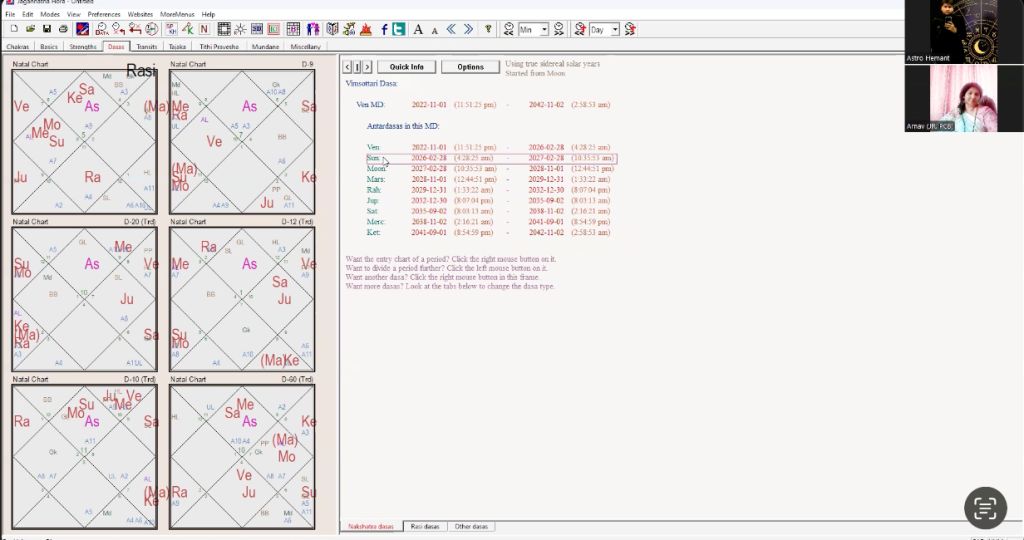Image resolution: width=1024 pixels, height=540 pixels.
Task: Open the Modes menu
Action: [x=50, y=14]
